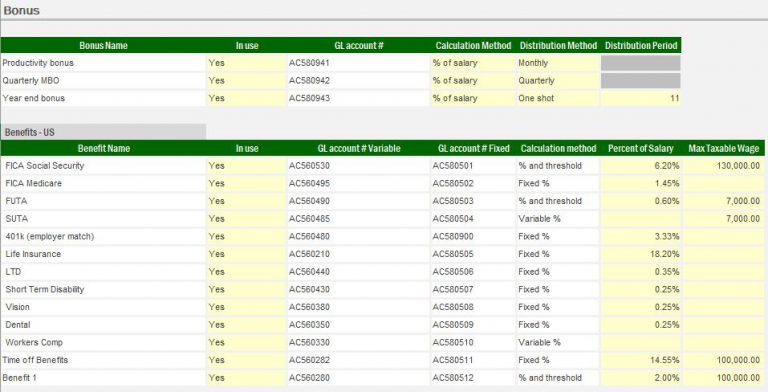Select variable account AC560530

358,166
